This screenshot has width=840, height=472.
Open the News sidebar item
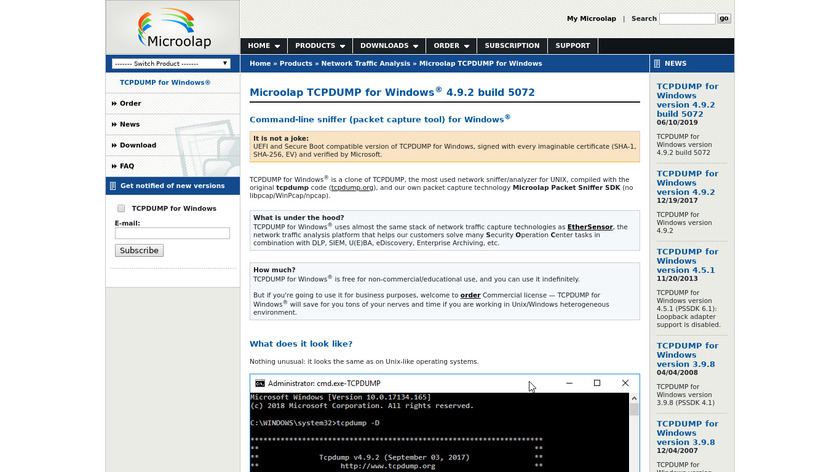point(130,124)
